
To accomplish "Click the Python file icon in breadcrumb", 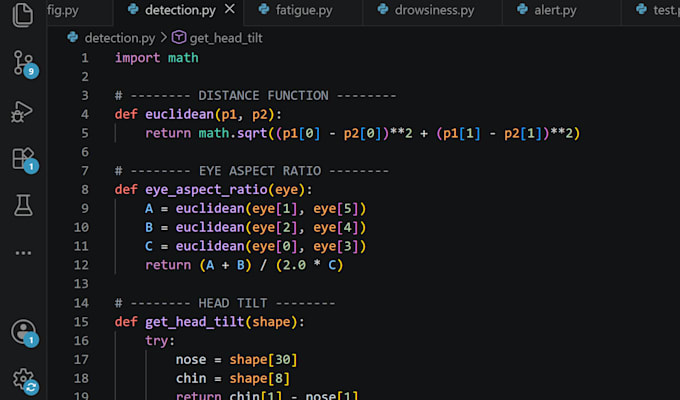I will coord(73,37).
